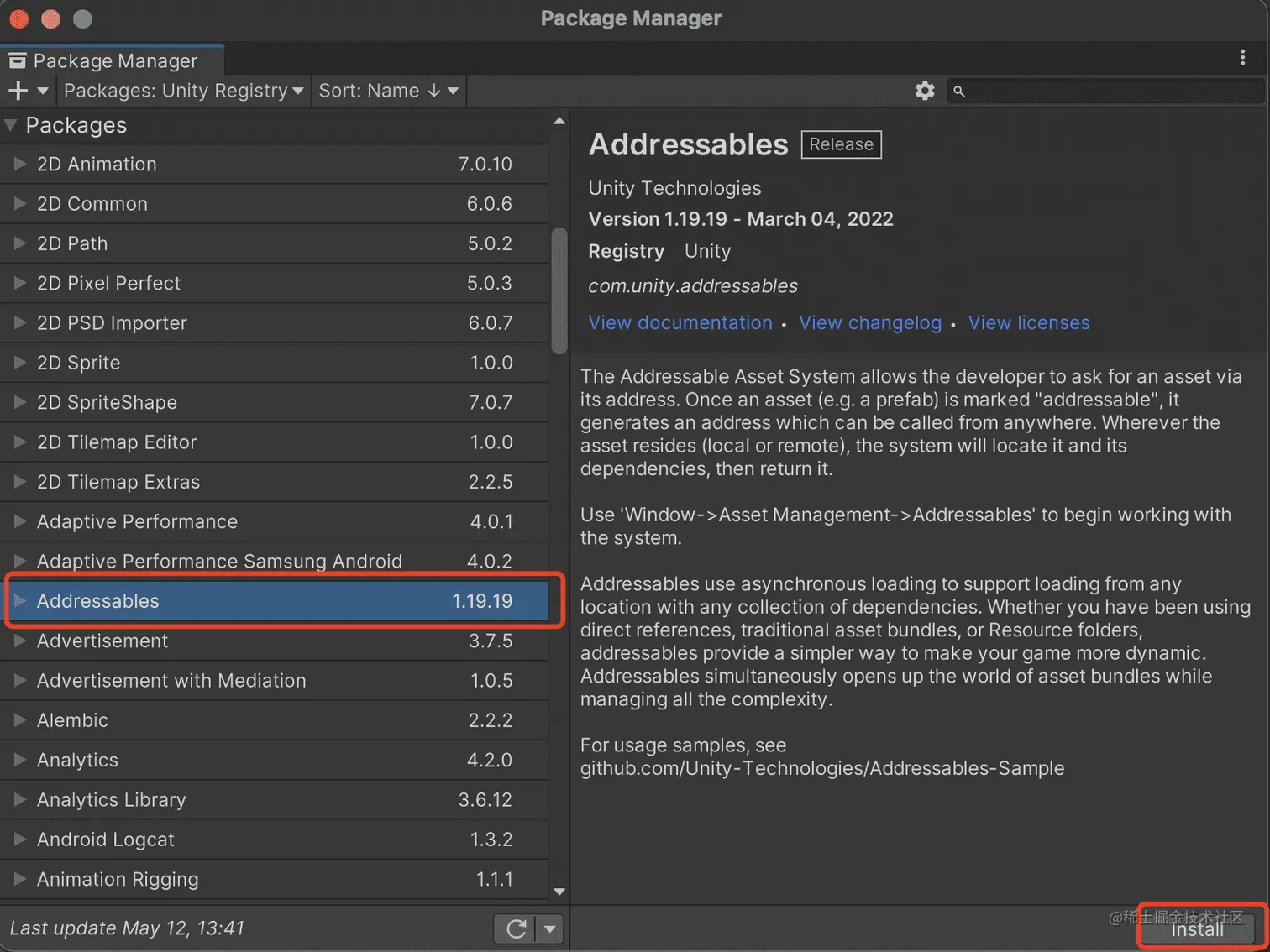Click the Package Manager tab icon
This screenshot has height=952, width=1270.
click(17, 60)
